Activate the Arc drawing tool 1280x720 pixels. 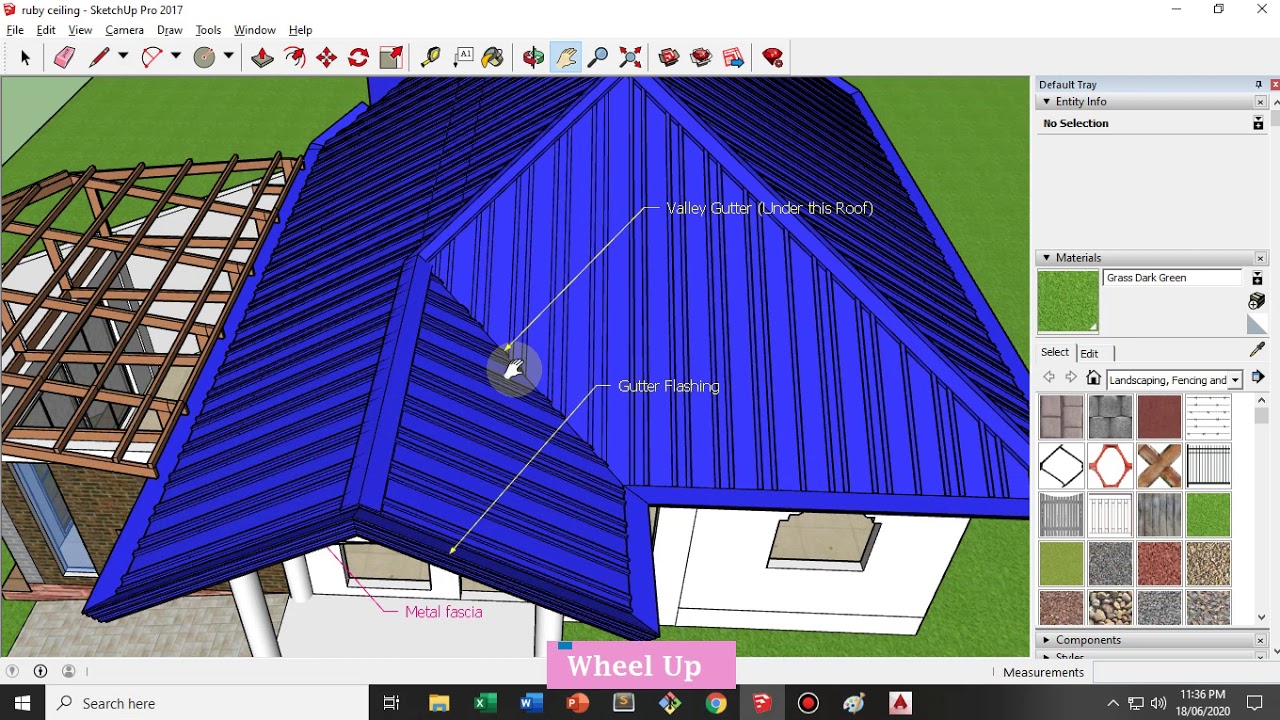point(152,58)
